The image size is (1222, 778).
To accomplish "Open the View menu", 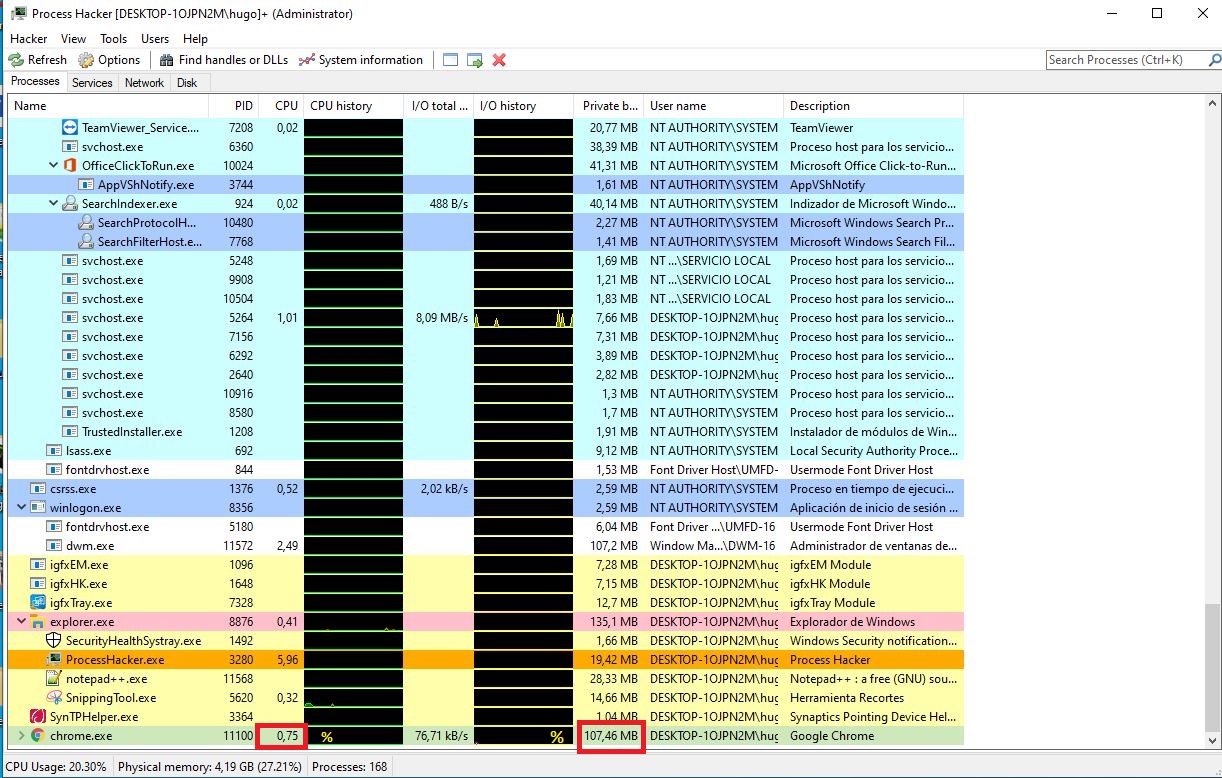I will coord(73,38).
